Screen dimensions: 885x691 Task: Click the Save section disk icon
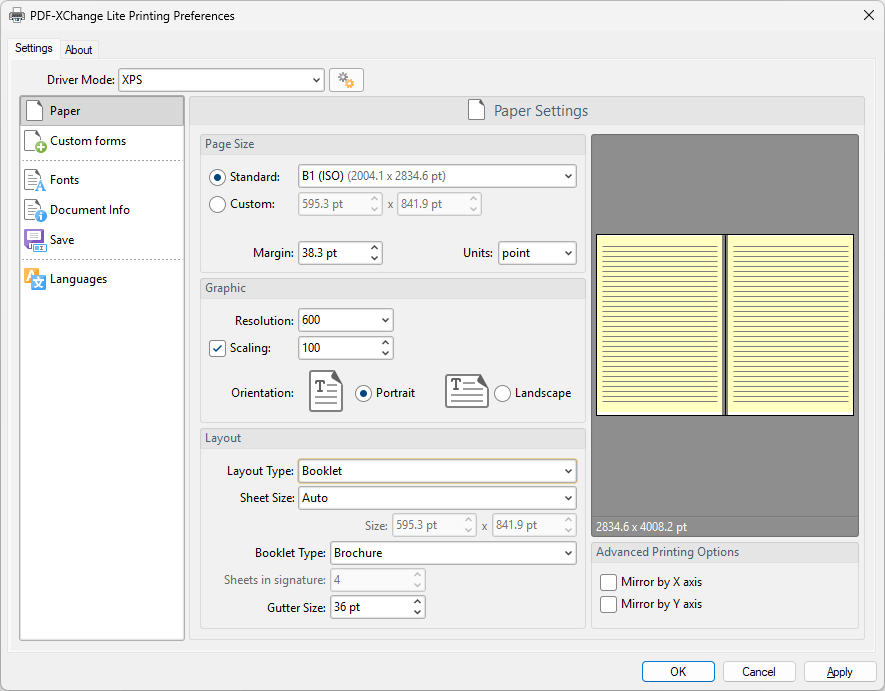pyautogui.click(x=35, y=240)
